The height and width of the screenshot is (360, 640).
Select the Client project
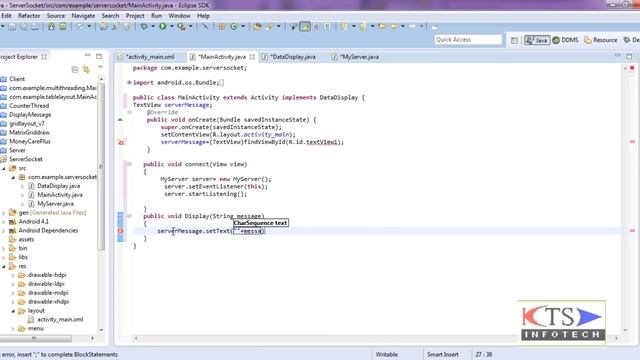[17, 79]
